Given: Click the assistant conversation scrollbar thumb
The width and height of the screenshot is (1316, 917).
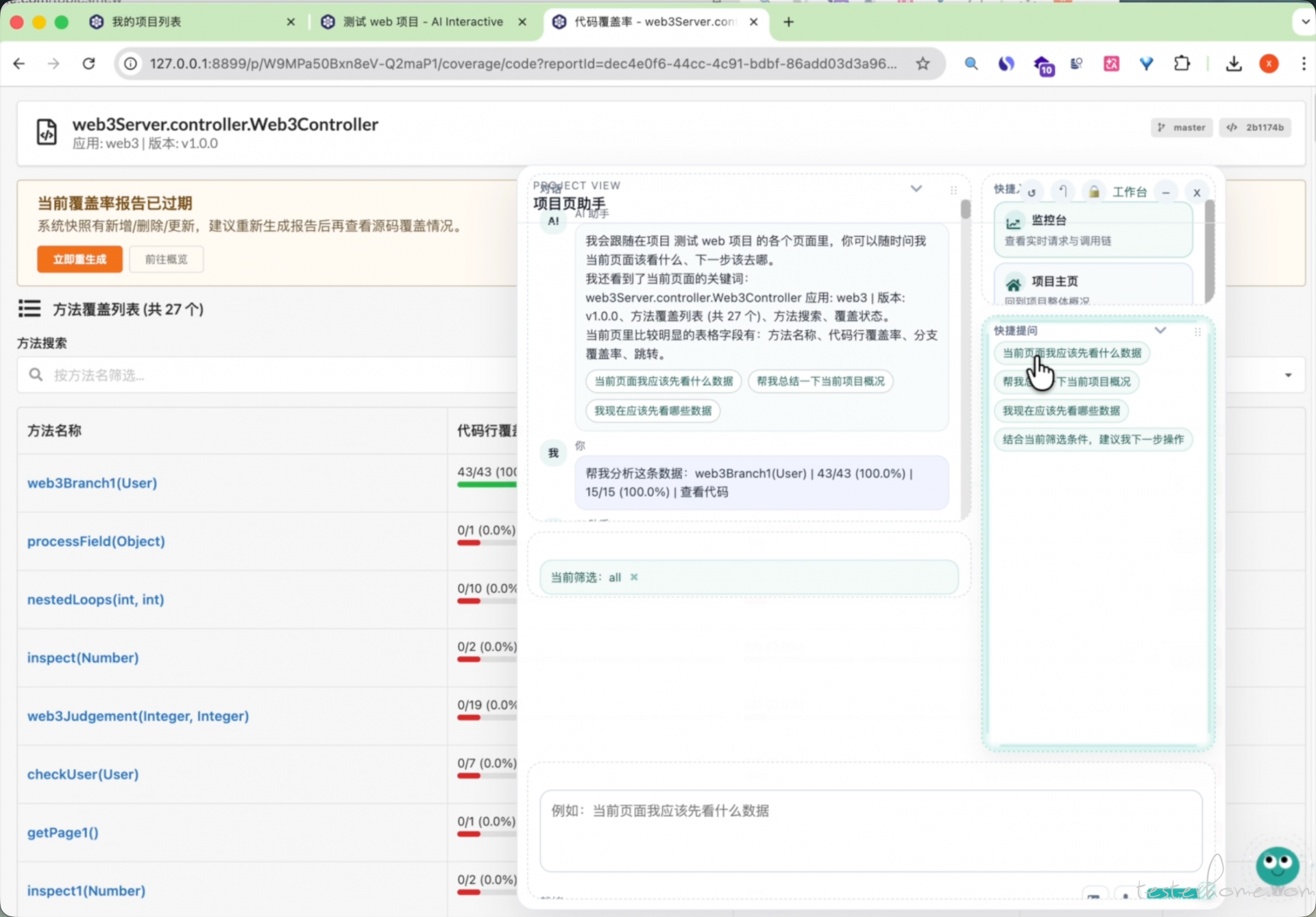Looking at the screenshot, I should [x=965, y=209].
